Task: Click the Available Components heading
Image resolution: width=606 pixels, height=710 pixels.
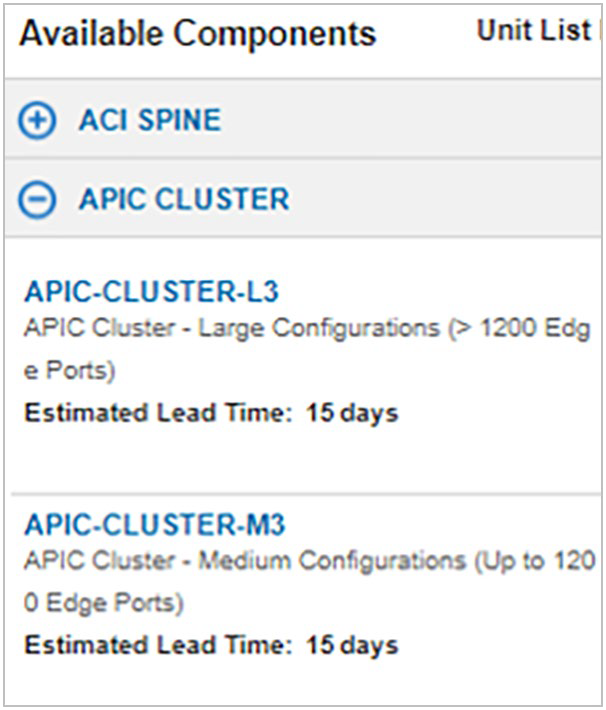Action: [x=198, y=34]
